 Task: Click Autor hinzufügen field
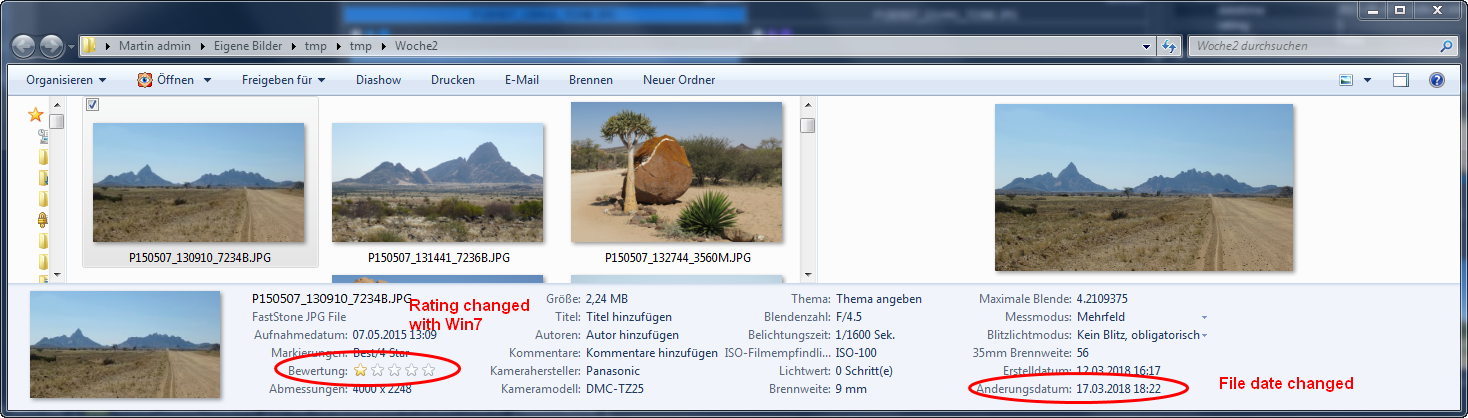[x=632, y=335]
